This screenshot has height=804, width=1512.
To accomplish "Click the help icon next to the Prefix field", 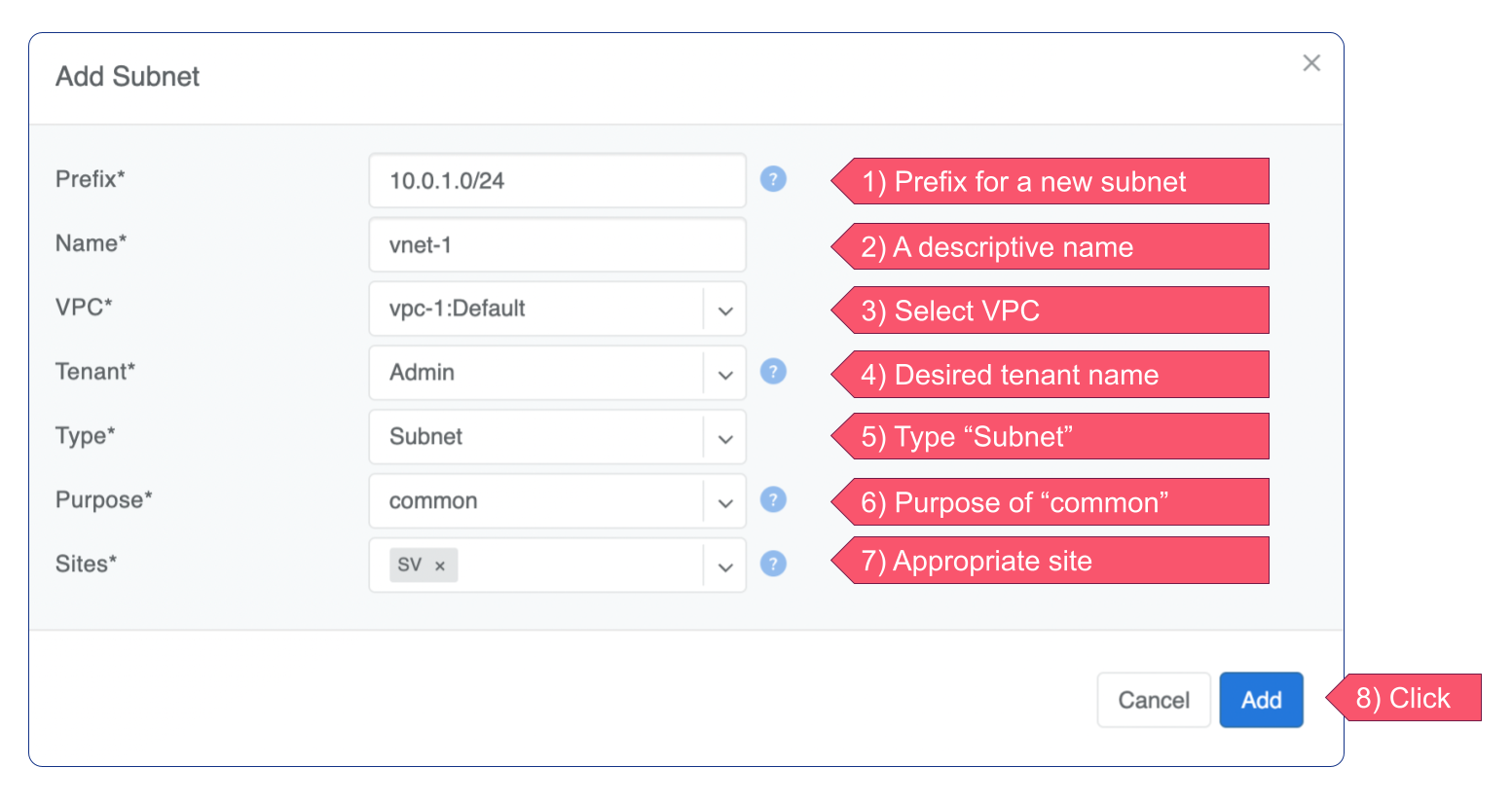I will pos(773,179).
